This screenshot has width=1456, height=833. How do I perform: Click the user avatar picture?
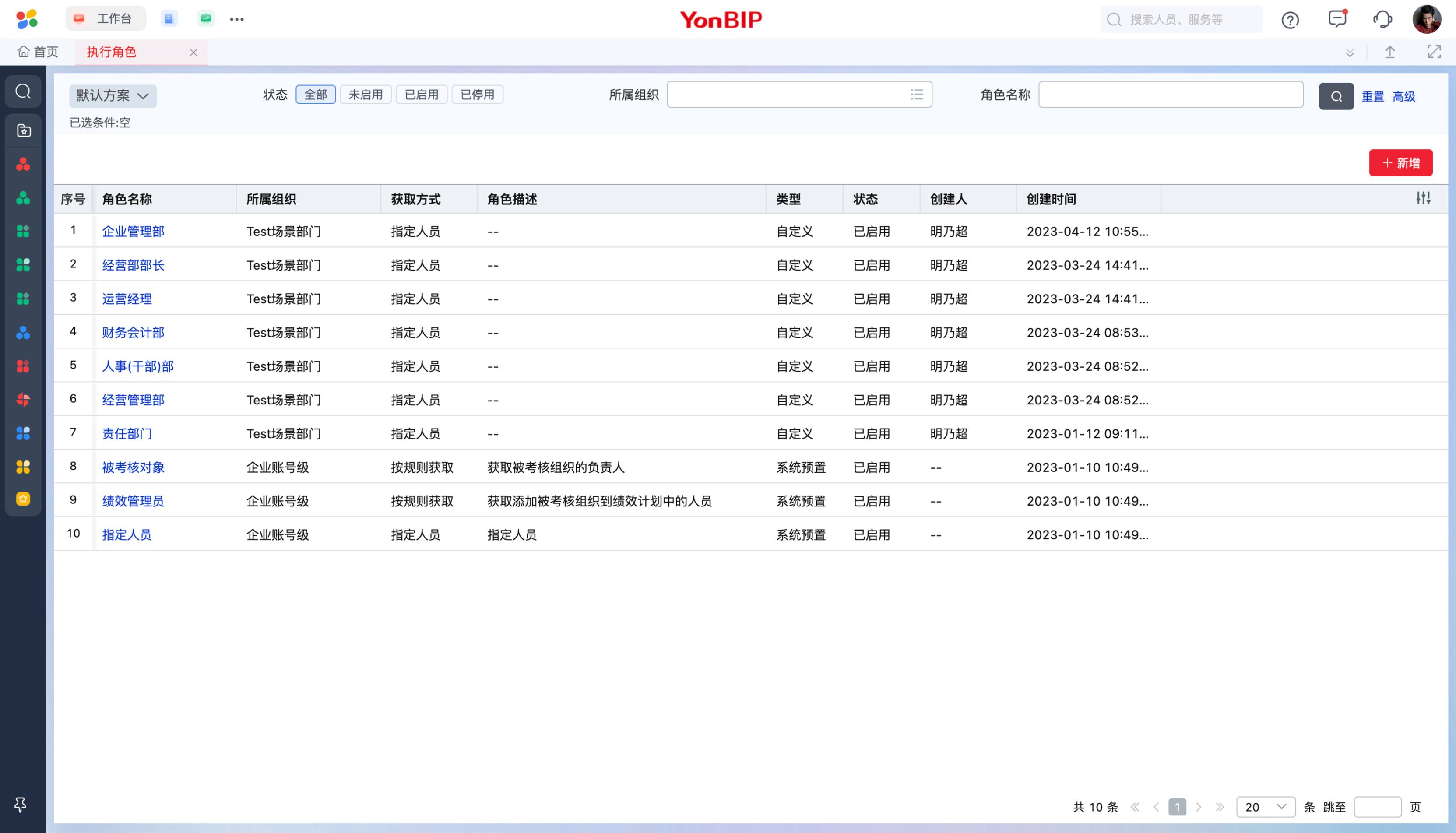tap(1427, 19)
